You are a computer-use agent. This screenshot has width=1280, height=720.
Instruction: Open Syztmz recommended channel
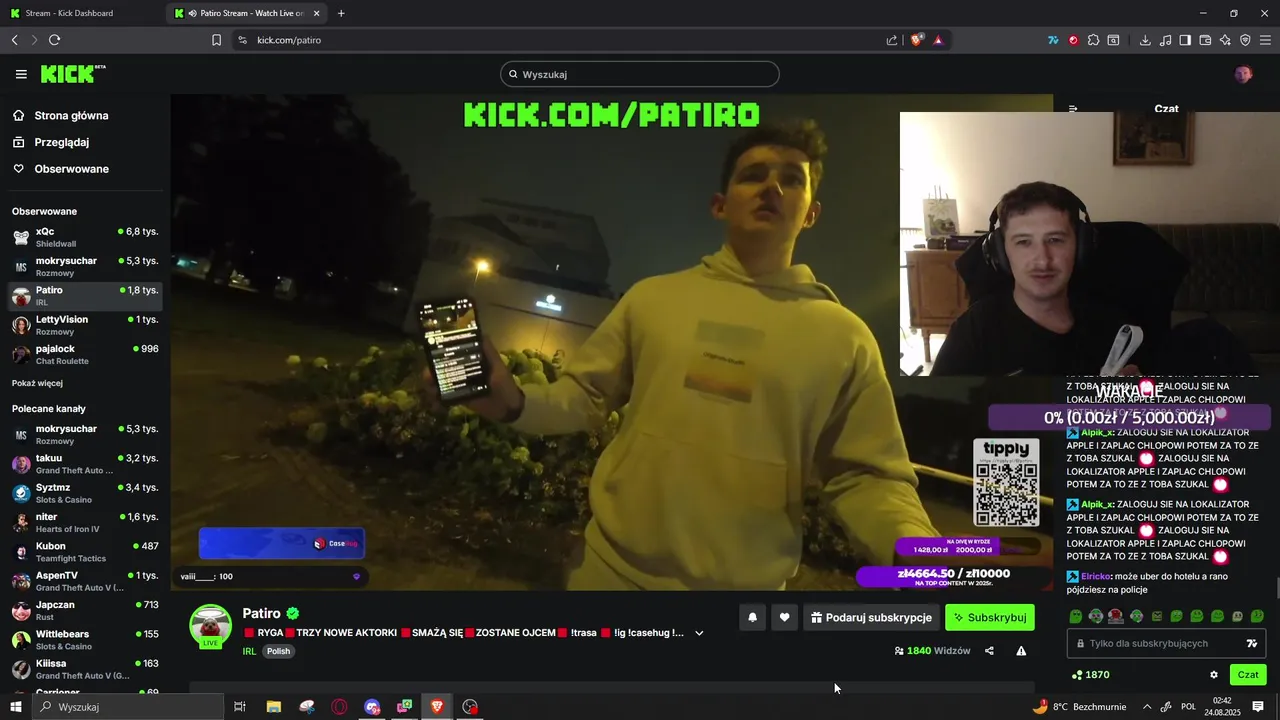(x=85, y=493)
